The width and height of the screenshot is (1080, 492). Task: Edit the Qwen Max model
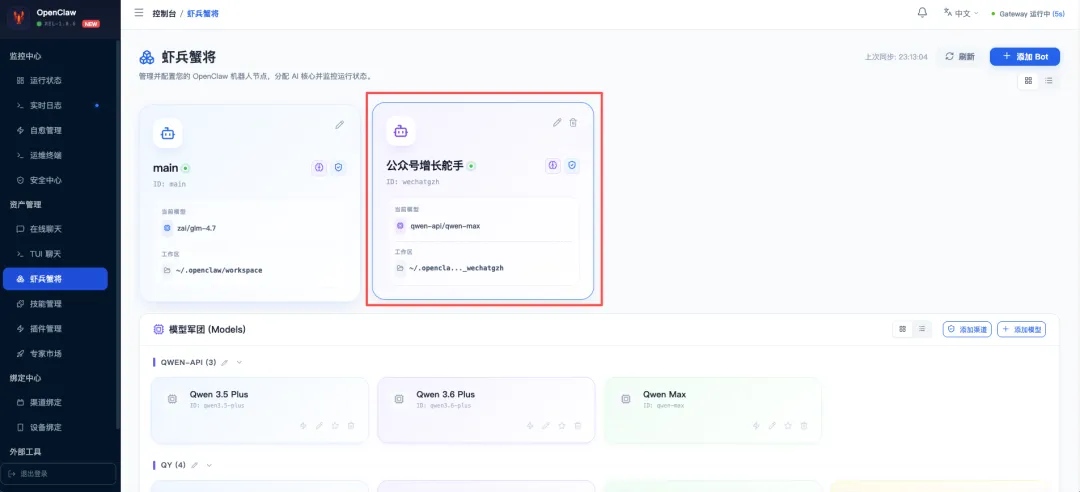point(772,426)
